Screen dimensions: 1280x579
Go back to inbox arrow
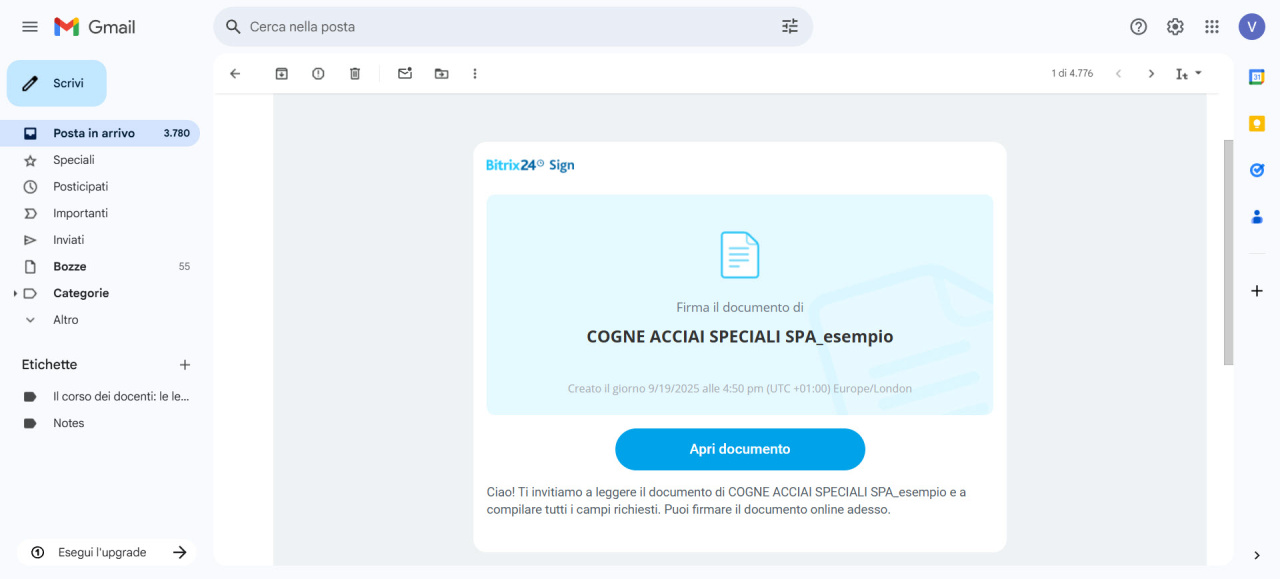click(235, 74)
